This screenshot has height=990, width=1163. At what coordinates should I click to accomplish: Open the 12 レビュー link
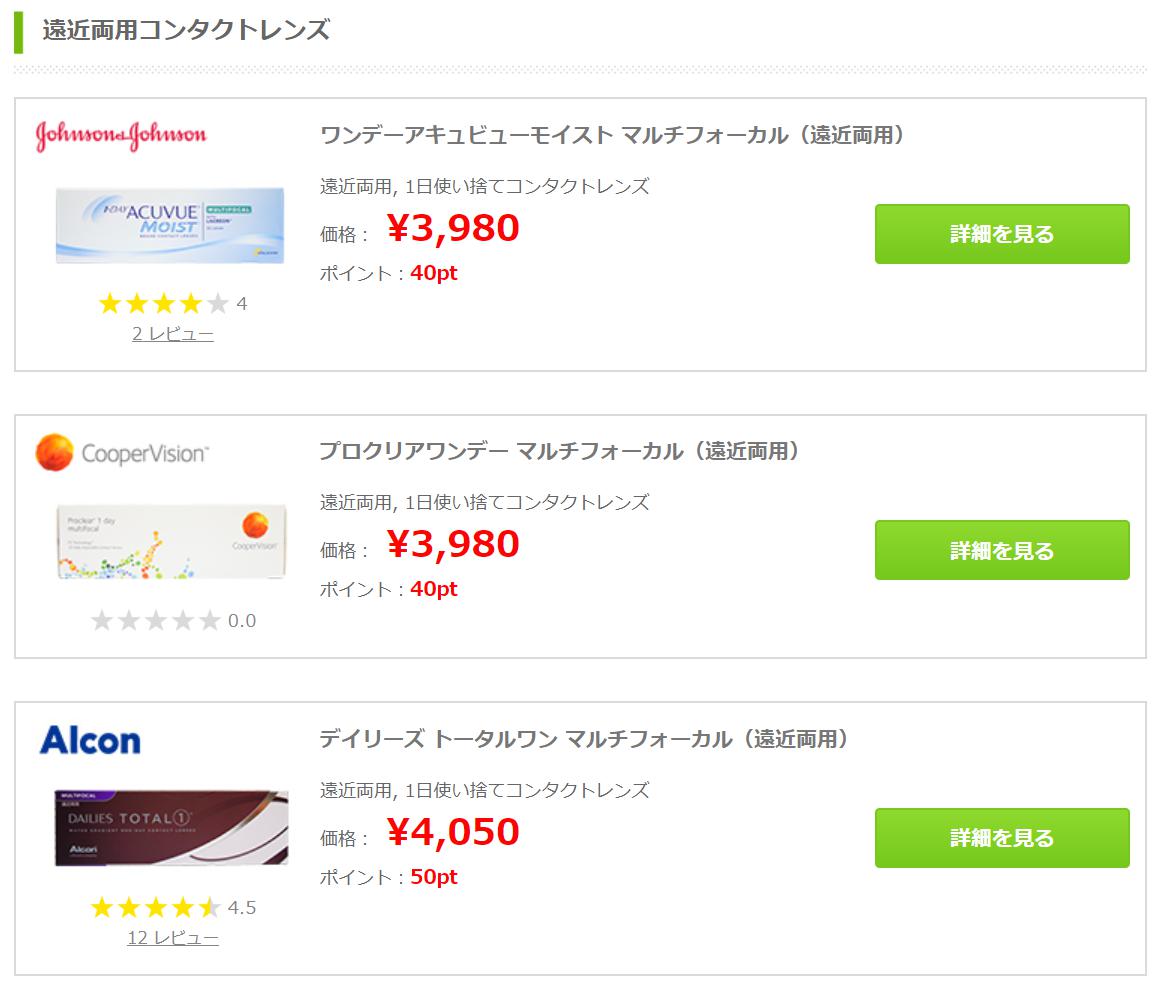(x=173, y=938)
